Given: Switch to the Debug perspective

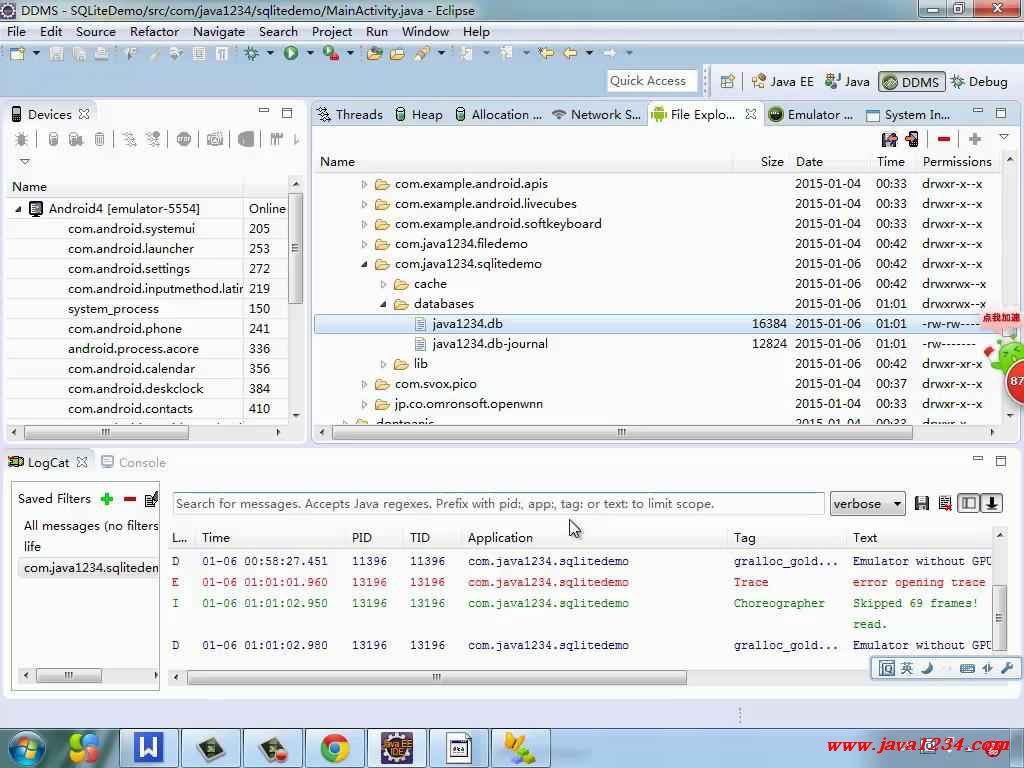Looking at the screenshot, I should click(979, 82).
